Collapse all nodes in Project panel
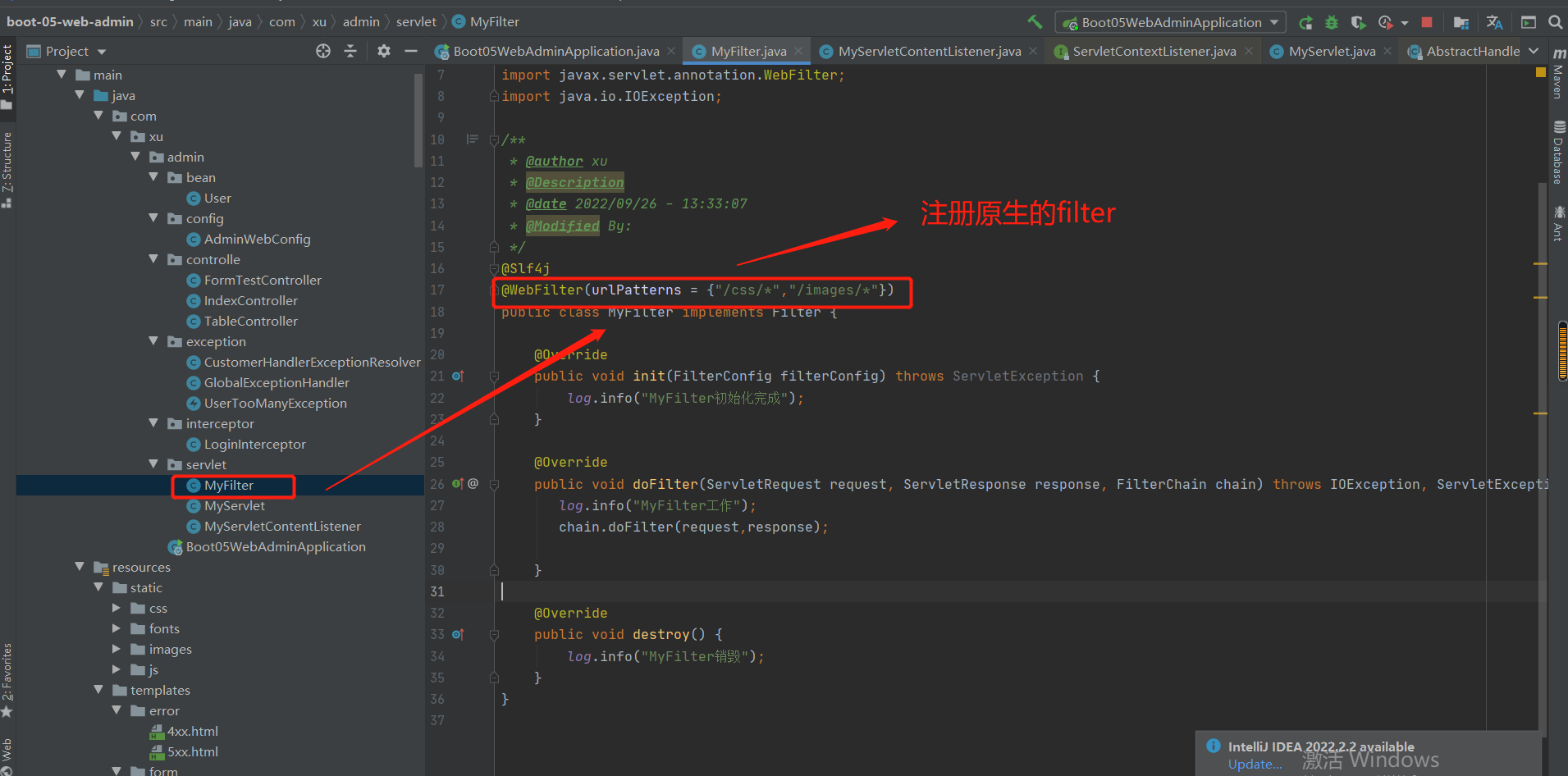The width and height of the screenshot is (1568, 776). [x=350, y=51]
